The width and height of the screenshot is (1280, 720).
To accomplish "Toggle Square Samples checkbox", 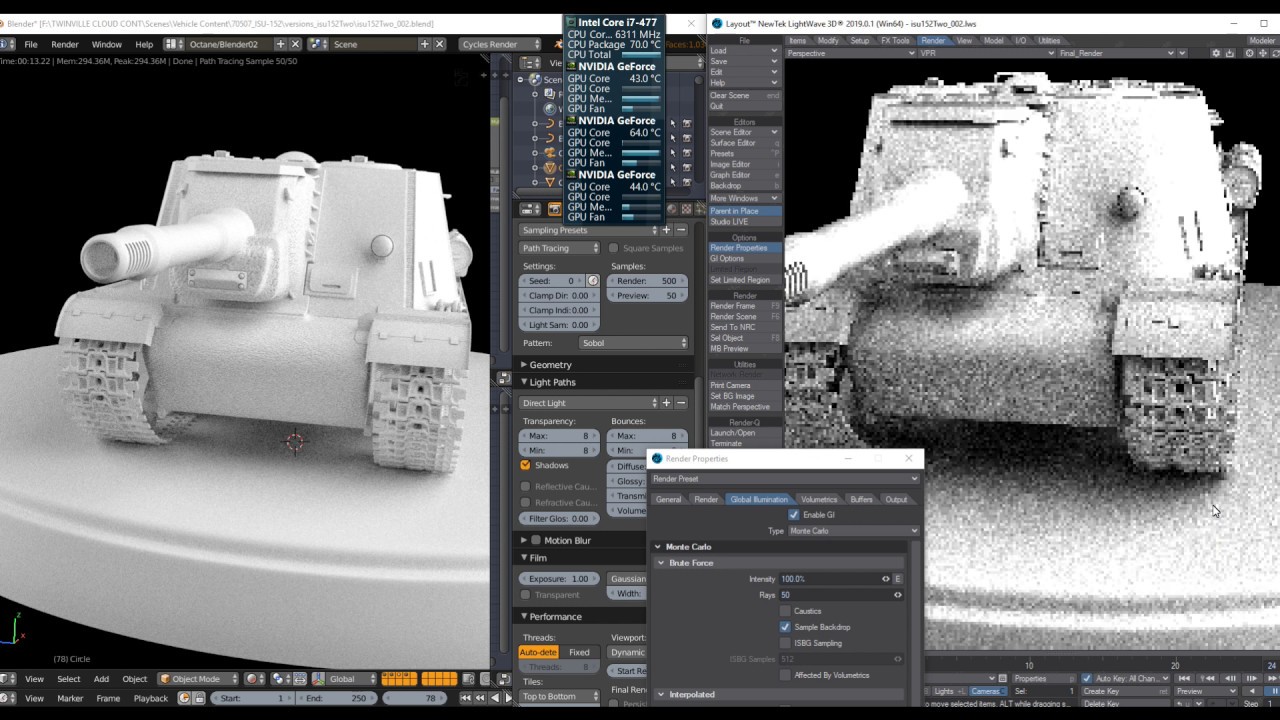I will (613, 248).
